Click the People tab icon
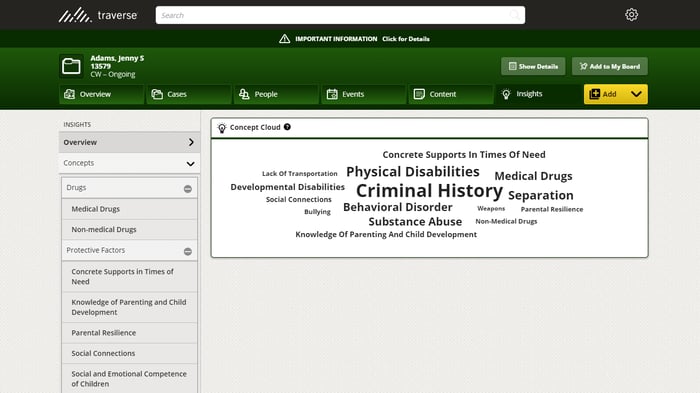Viewport: 700px width, 393px height. [244, 94]
